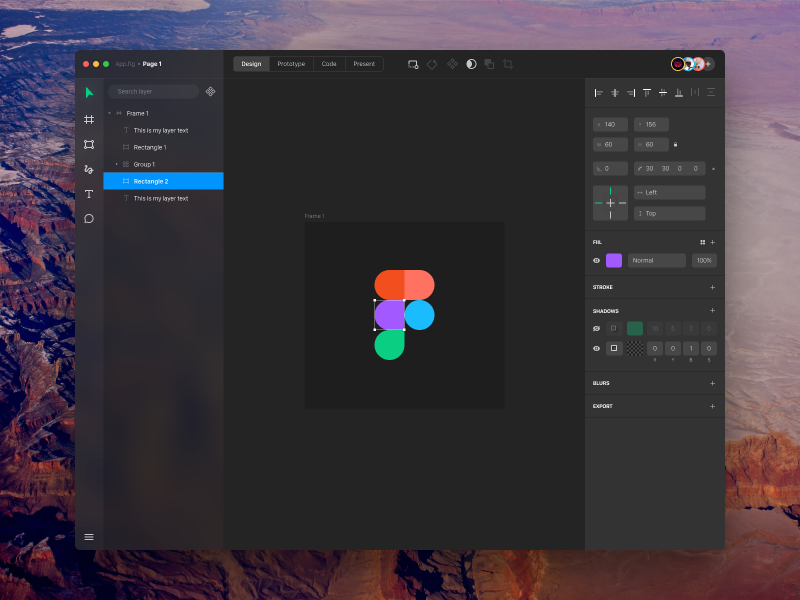This screenshot has height=600, width=800.
Task: Click the constraints widget center cross
Action: coord(610,203)
